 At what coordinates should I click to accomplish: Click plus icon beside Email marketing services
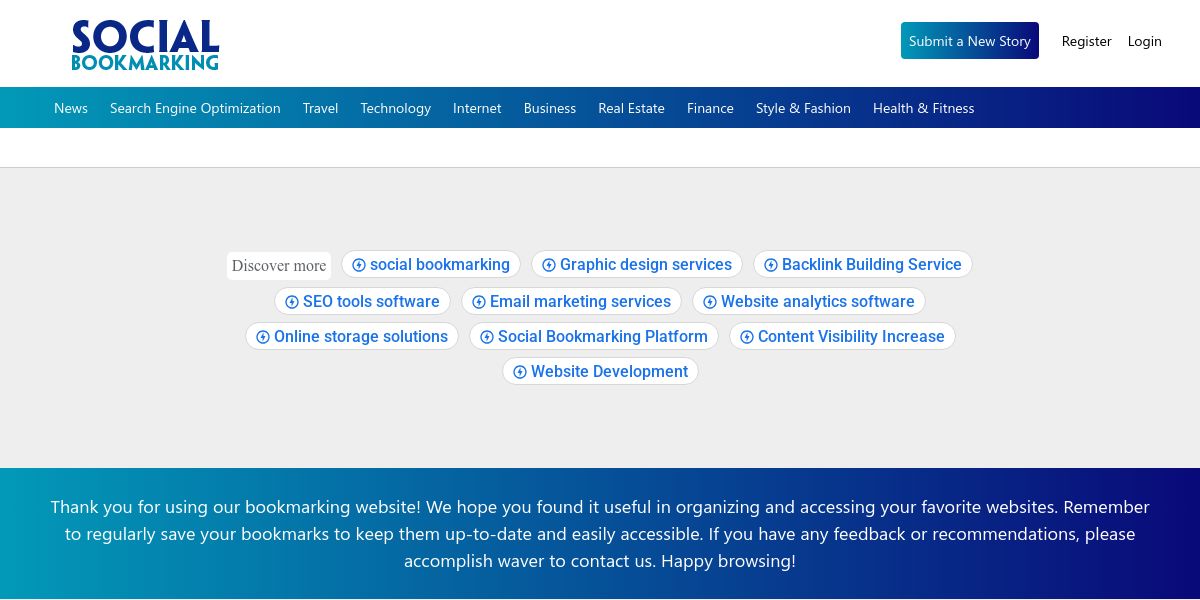479,302
